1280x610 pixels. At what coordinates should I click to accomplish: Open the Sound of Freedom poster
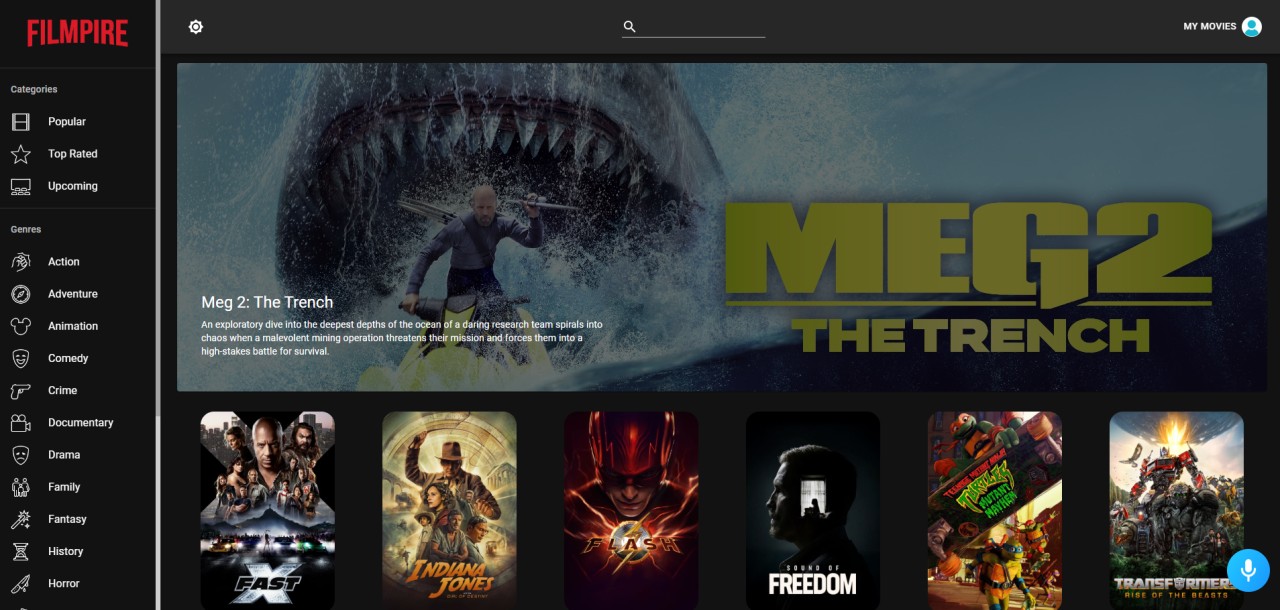point(813,510)
